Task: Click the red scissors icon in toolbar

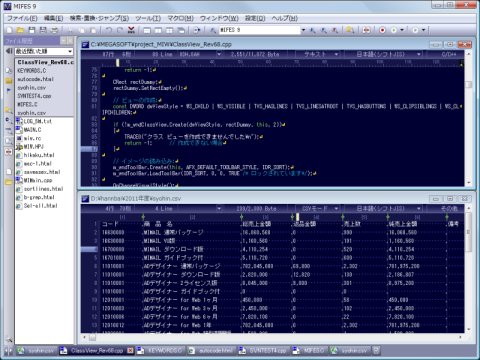Action: click(x=131, y=30)
